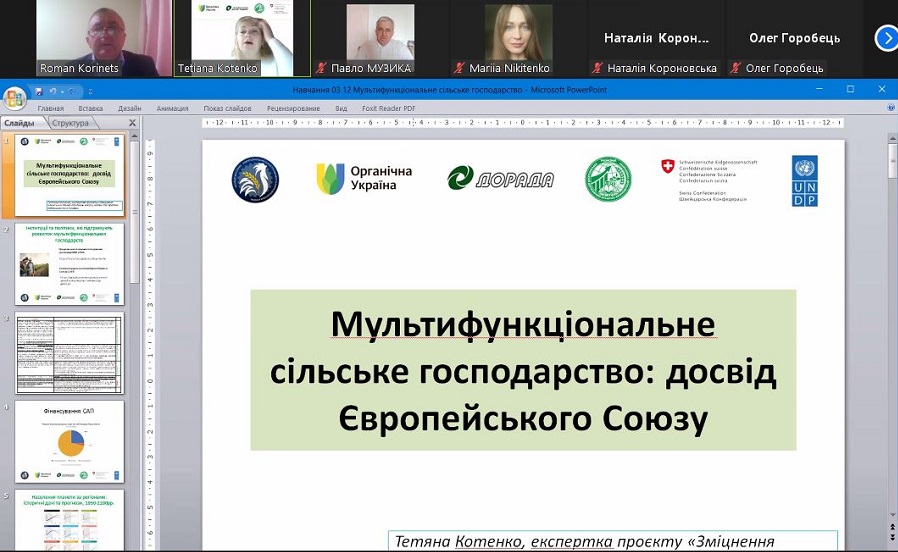The width and height of the screenshot is (898, 552).
Task: Select slide 1 thumbnail
Action: (69, 175)
